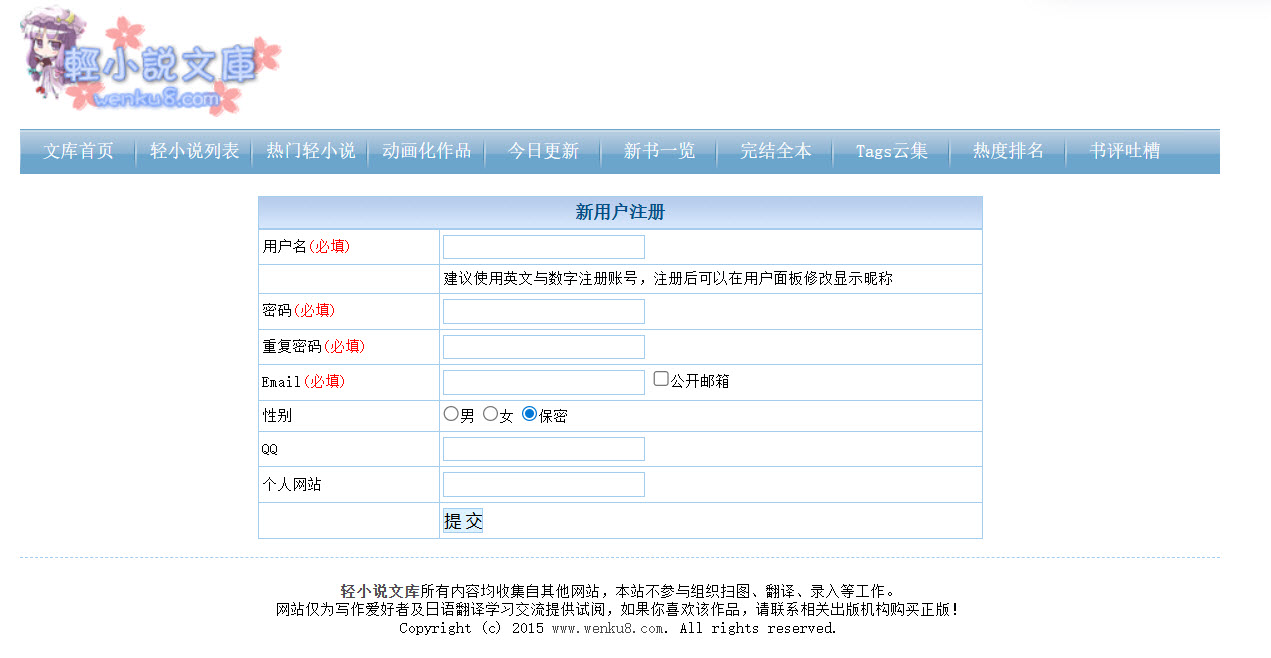Click the Email(必填) label
The width and height of the screenshot is (1271, 658).
(304, 382)
